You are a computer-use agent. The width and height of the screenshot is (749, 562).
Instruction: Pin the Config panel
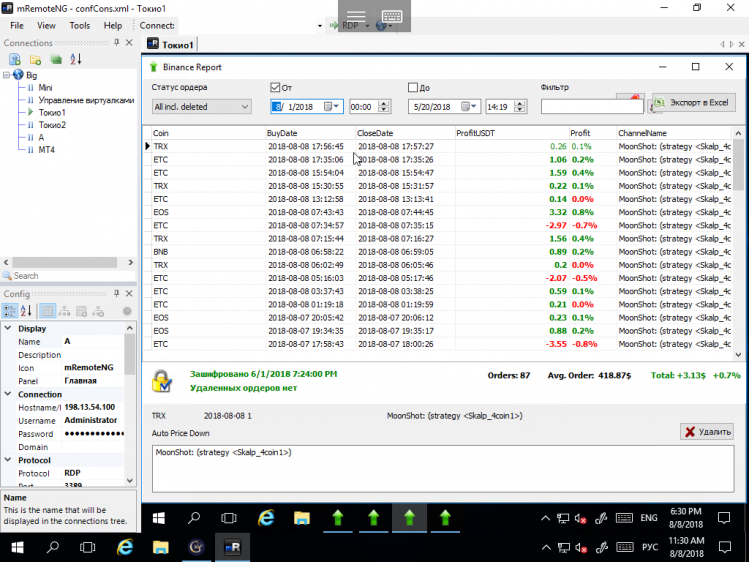pos(117,293)
